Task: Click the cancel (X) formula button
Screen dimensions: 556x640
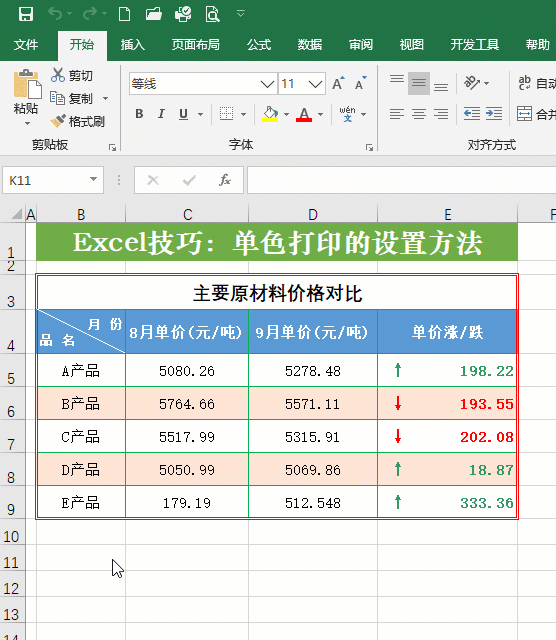Action: pos(153,180)
